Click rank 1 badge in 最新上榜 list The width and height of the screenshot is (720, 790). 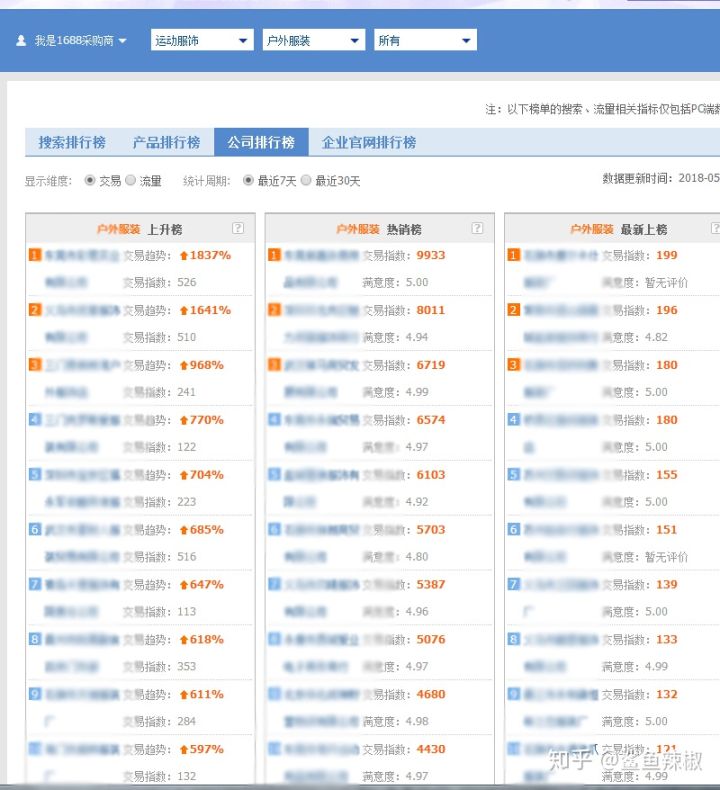[513, 255]
